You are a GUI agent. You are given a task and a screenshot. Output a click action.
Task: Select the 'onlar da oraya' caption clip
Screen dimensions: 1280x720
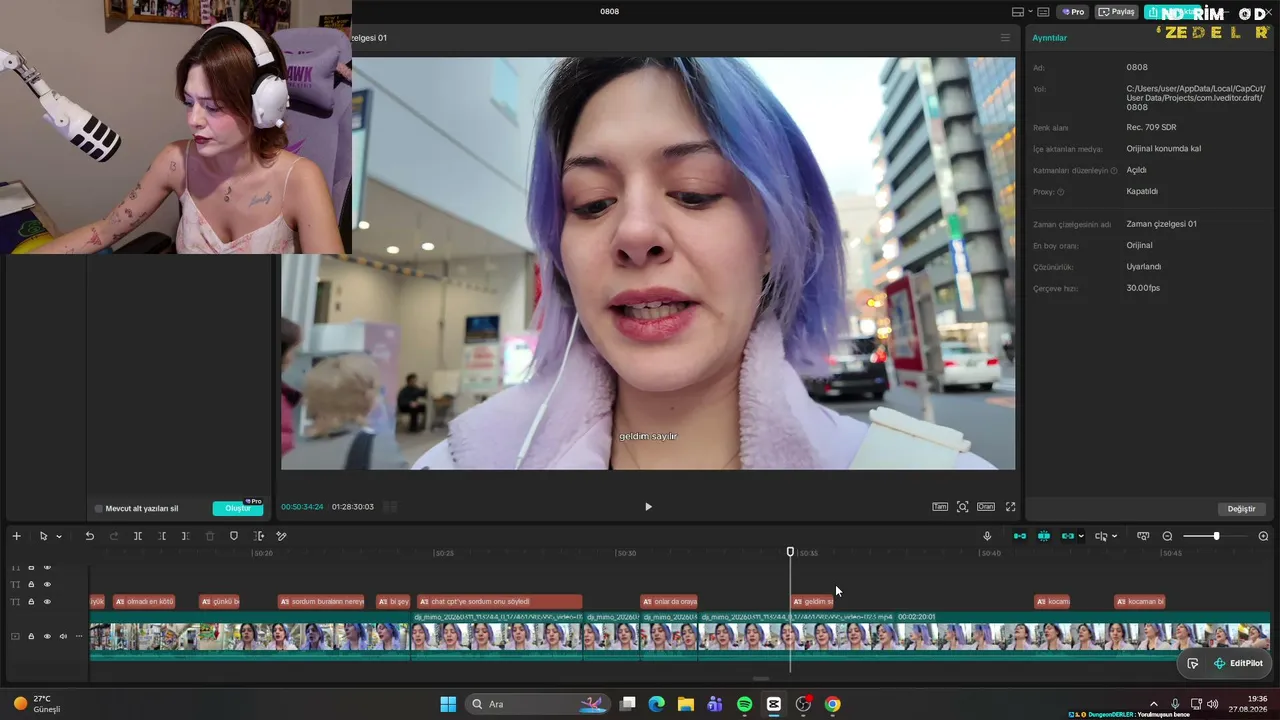[x=669, y=602]
